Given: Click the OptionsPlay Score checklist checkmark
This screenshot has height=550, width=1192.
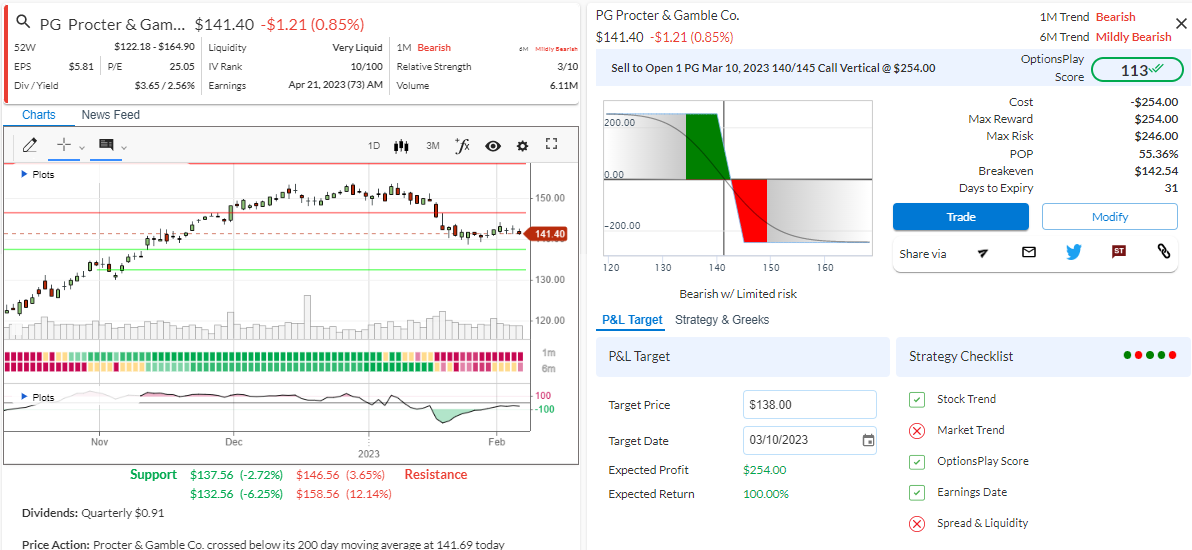Looking at the screenshot, I should pos(917,462).
